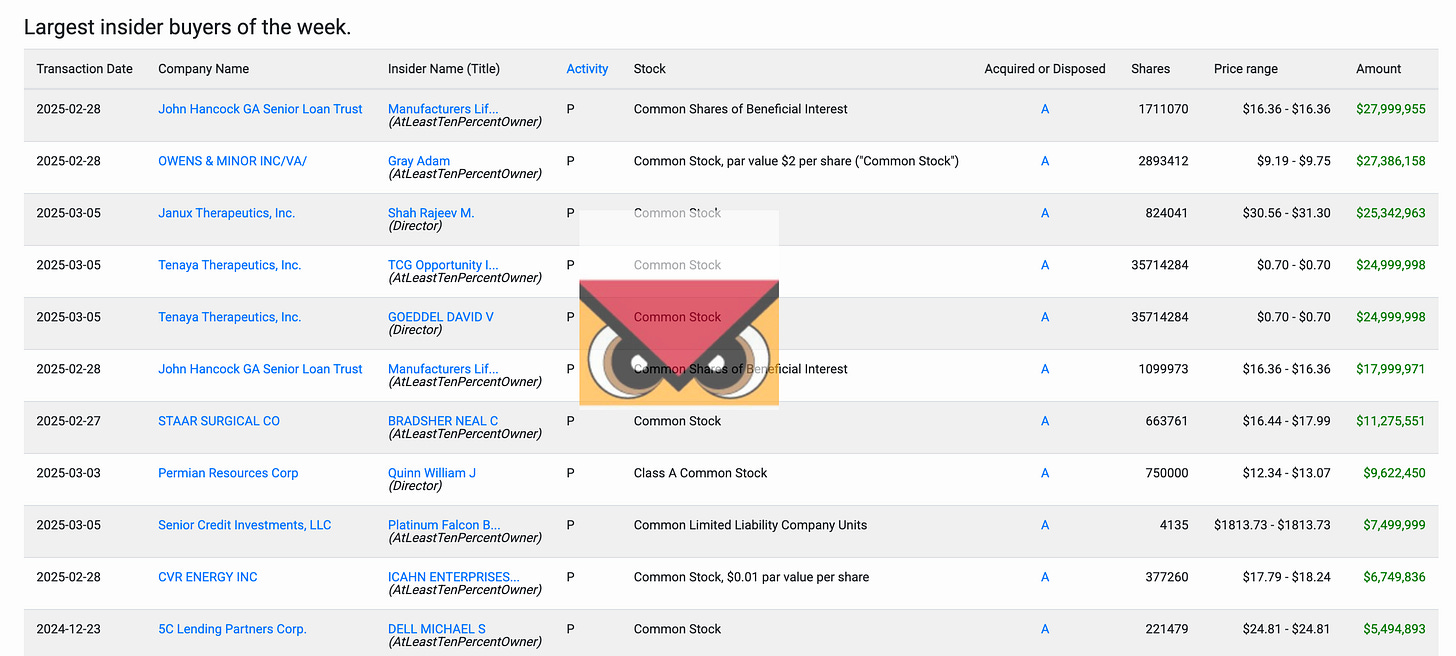Click the 'A' link in Senior Credit Investments row
Image resolution: width=1456 pixels, height=656 pixels.
pos(1045,525)
